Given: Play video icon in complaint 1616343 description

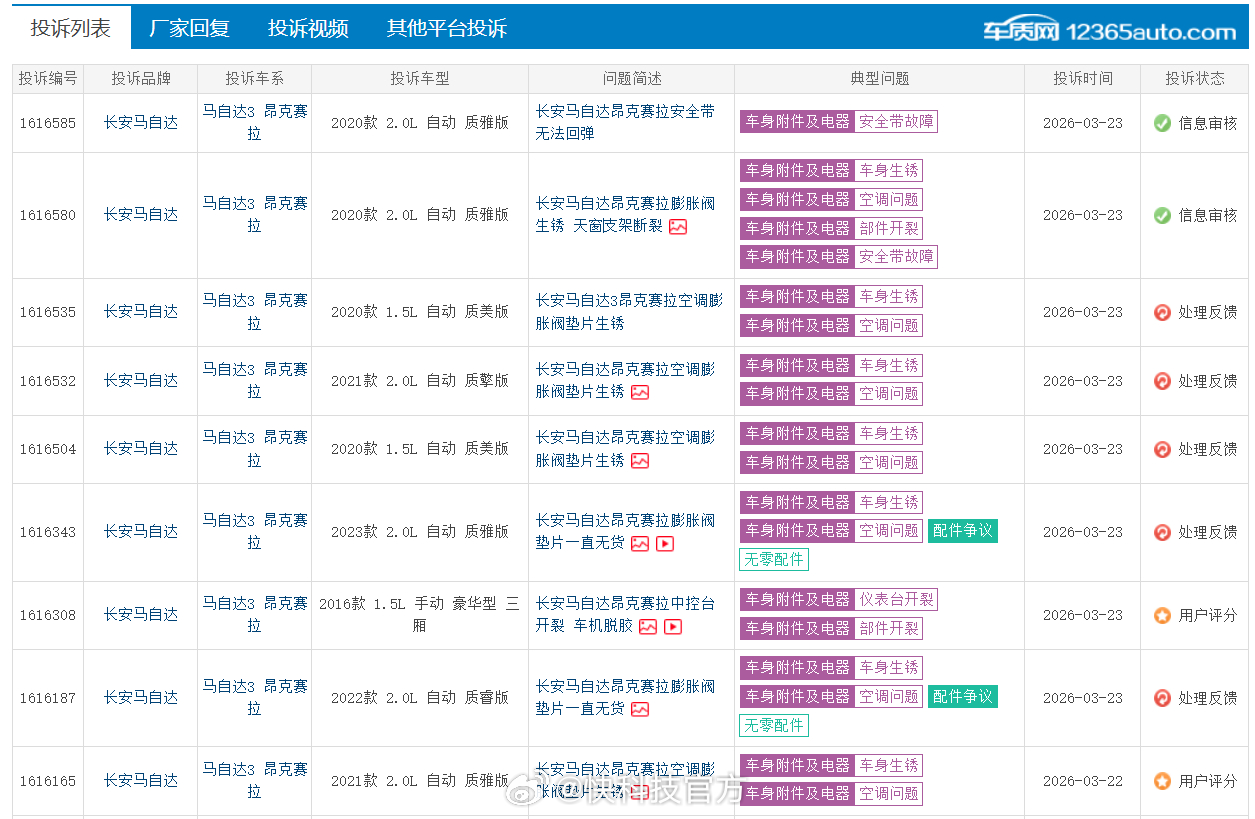Looking at the screenshot, I should coord(665,544).
